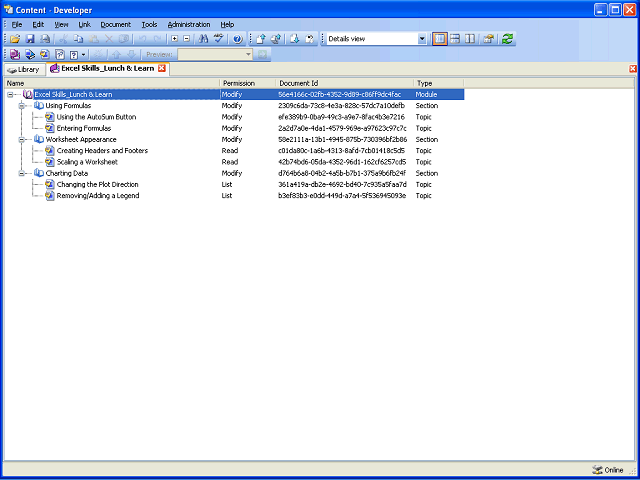Click the blue Link New Section icon
Viewport: 640px width, 480px height.
[30, 54]
